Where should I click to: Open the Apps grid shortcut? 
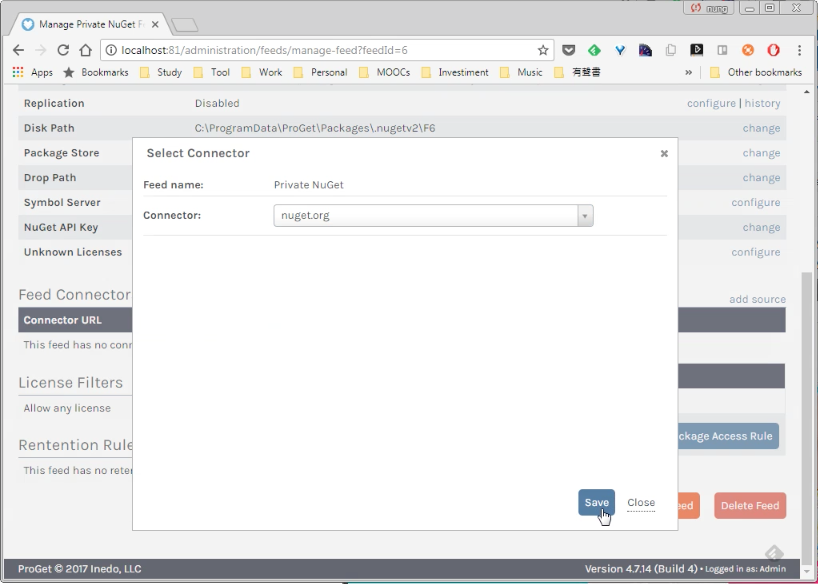coord(32,72)
